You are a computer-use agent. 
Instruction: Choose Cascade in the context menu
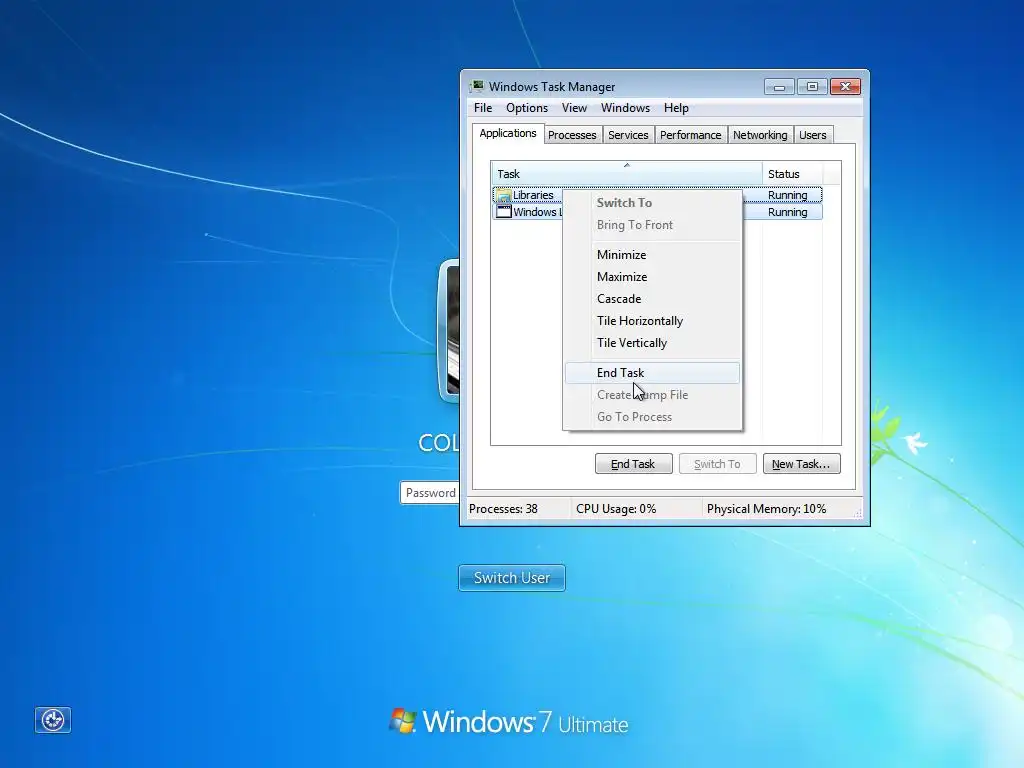pyautogui.click(x=652, y=299)
